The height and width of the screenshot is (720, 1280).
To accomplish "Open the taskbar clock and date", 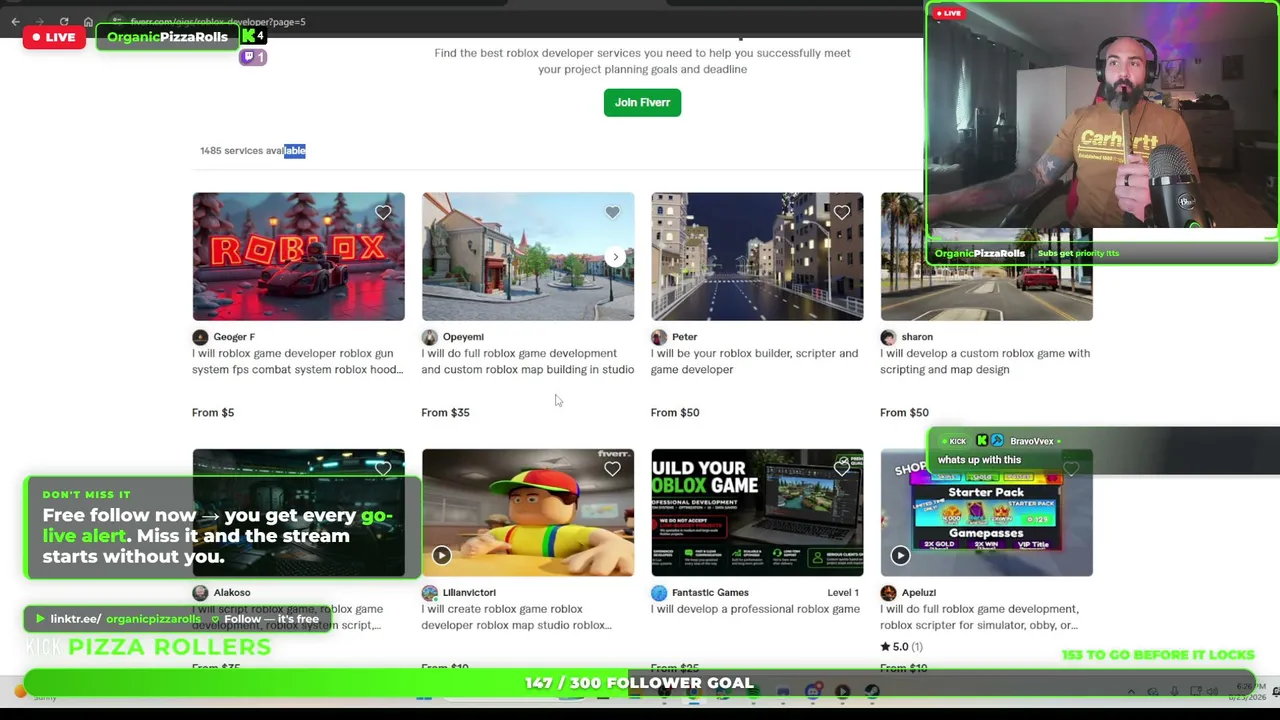I will tap(1246, 691).
